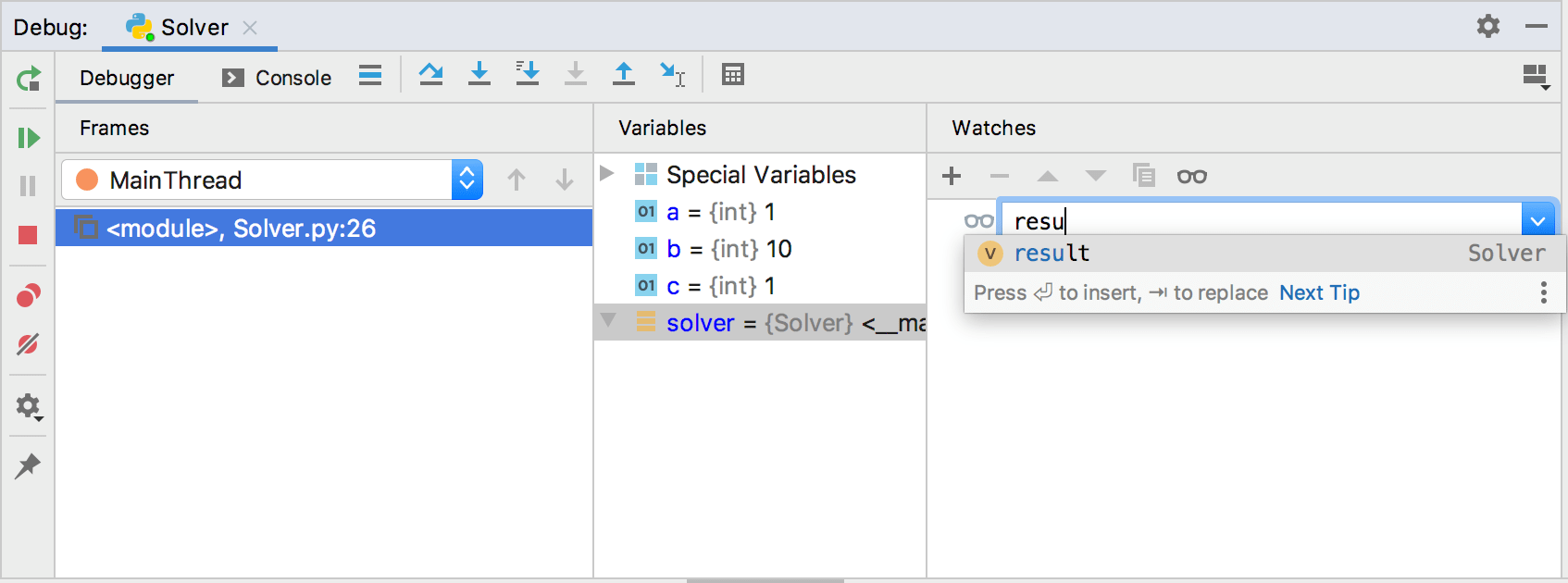Toggle the pin tab icon
Viewport: 1568px width, 583px height.
click(28, 465)
